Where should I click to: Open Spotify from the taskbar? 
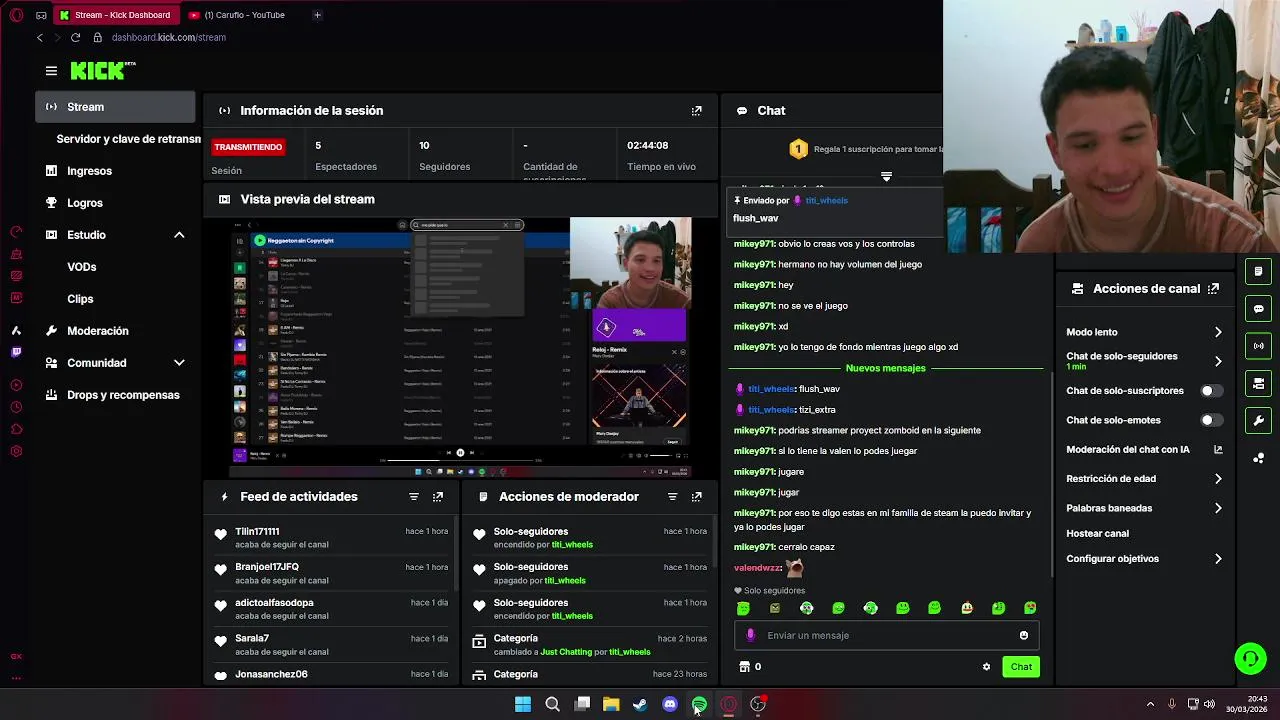[x=699, y=705]
